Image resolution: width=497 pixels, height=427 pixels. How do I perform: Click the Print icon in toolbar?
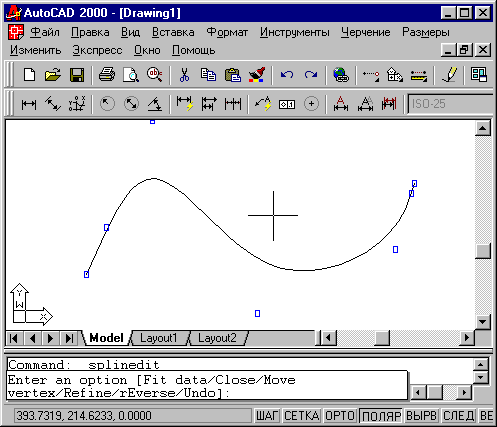click(x=107, y=75)
